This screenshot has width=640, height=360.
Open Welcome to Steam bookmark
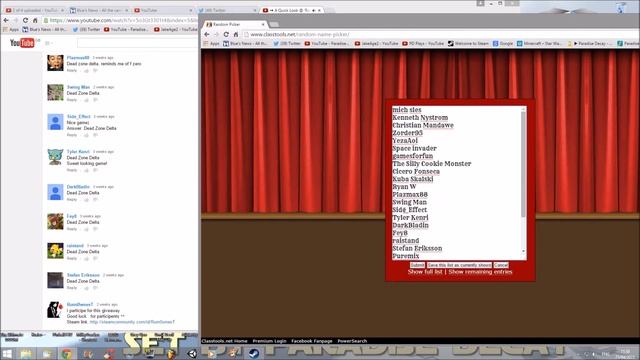coord(468,43)
